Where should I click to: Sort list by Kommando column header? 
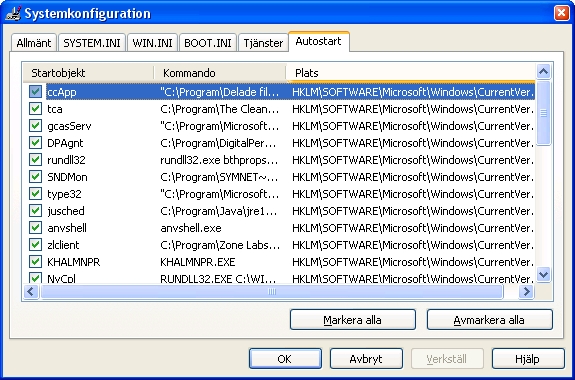tap(219, 73)
